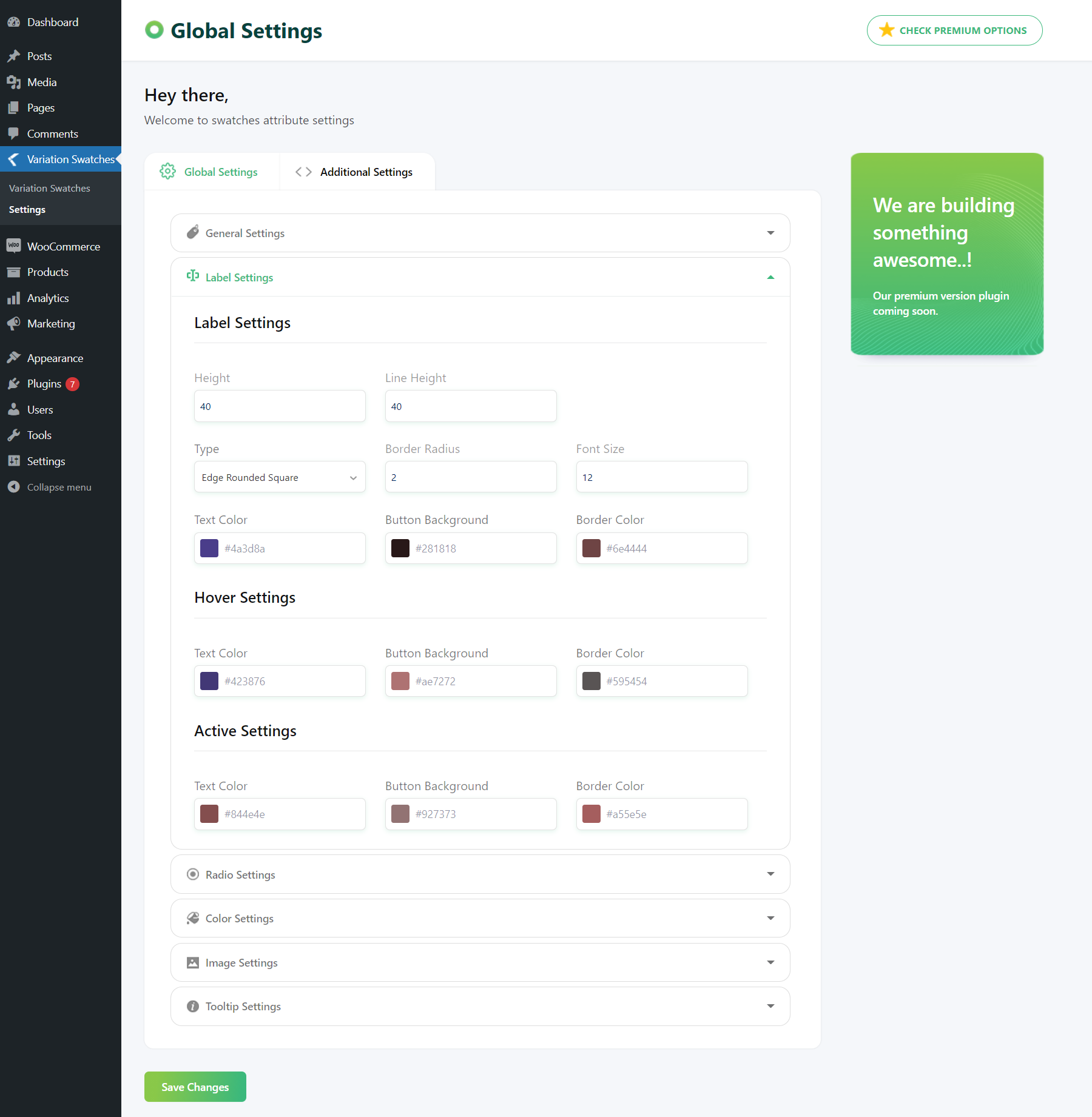Open the Appearance menu
The width and height of the screenshot is (1092, 1117).
[61, 358]
